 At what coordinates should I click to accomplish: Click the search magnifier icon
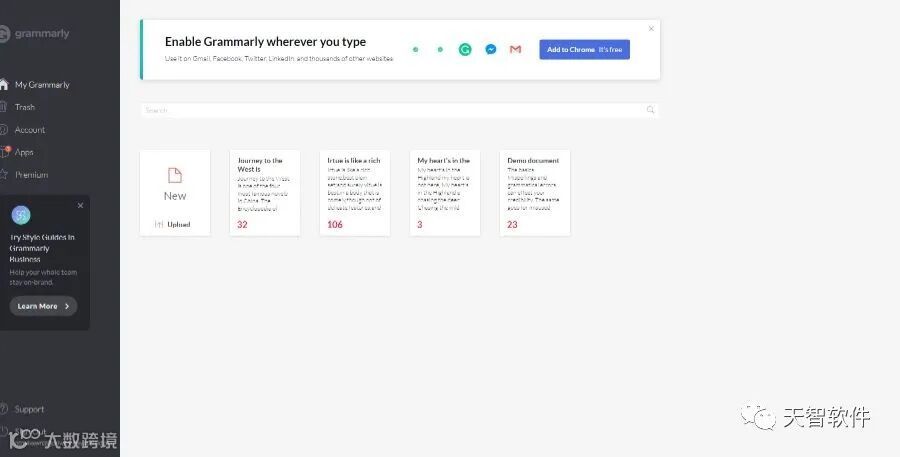[650, 110]
